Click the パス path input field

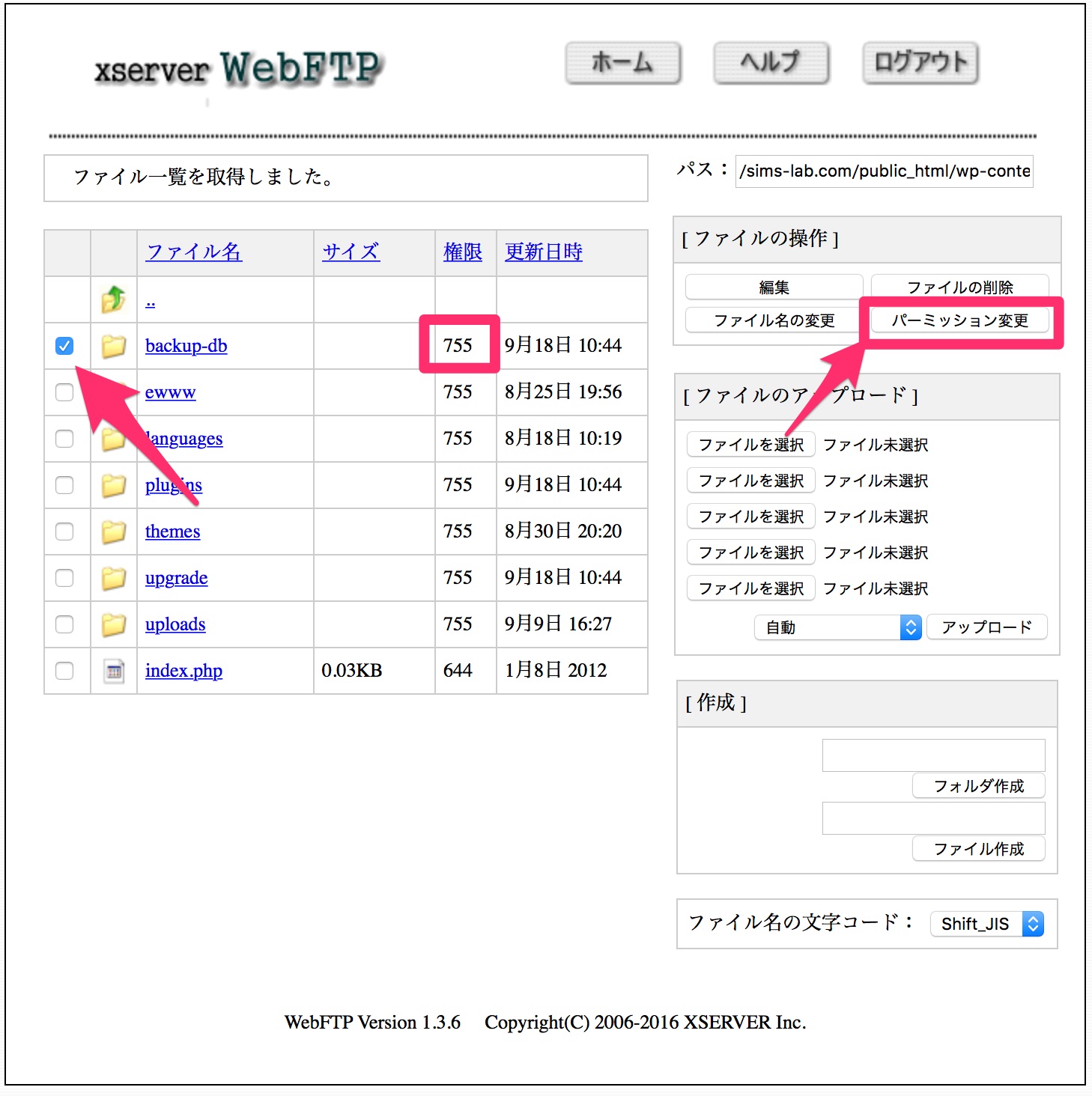coord(885,171)
